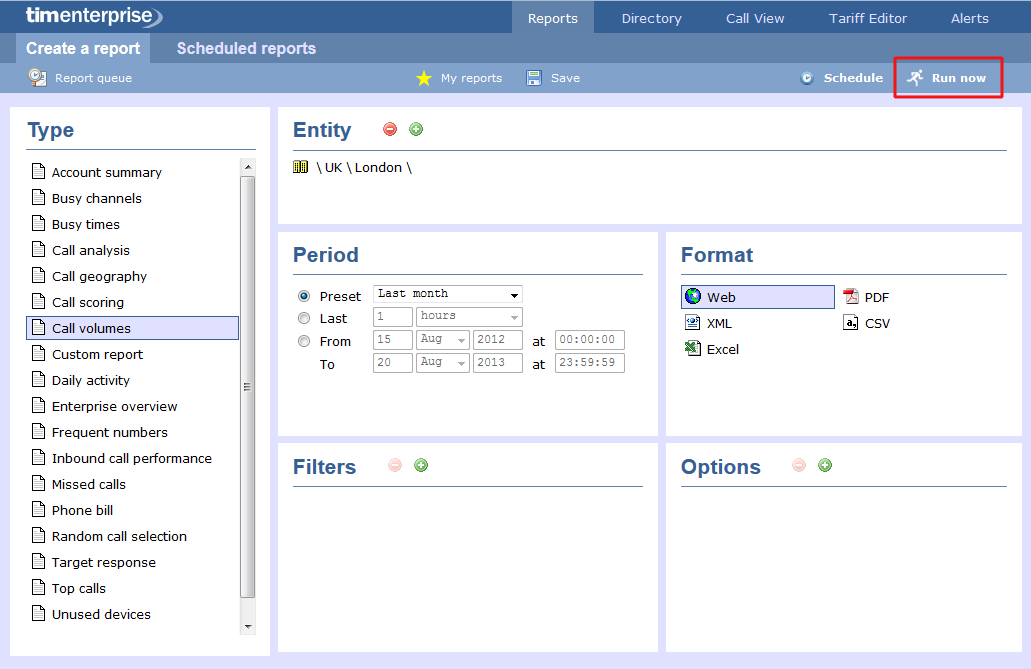Click the Run now runner icon
Viewport: 1031px width, 669px height.
pos(915,78)
